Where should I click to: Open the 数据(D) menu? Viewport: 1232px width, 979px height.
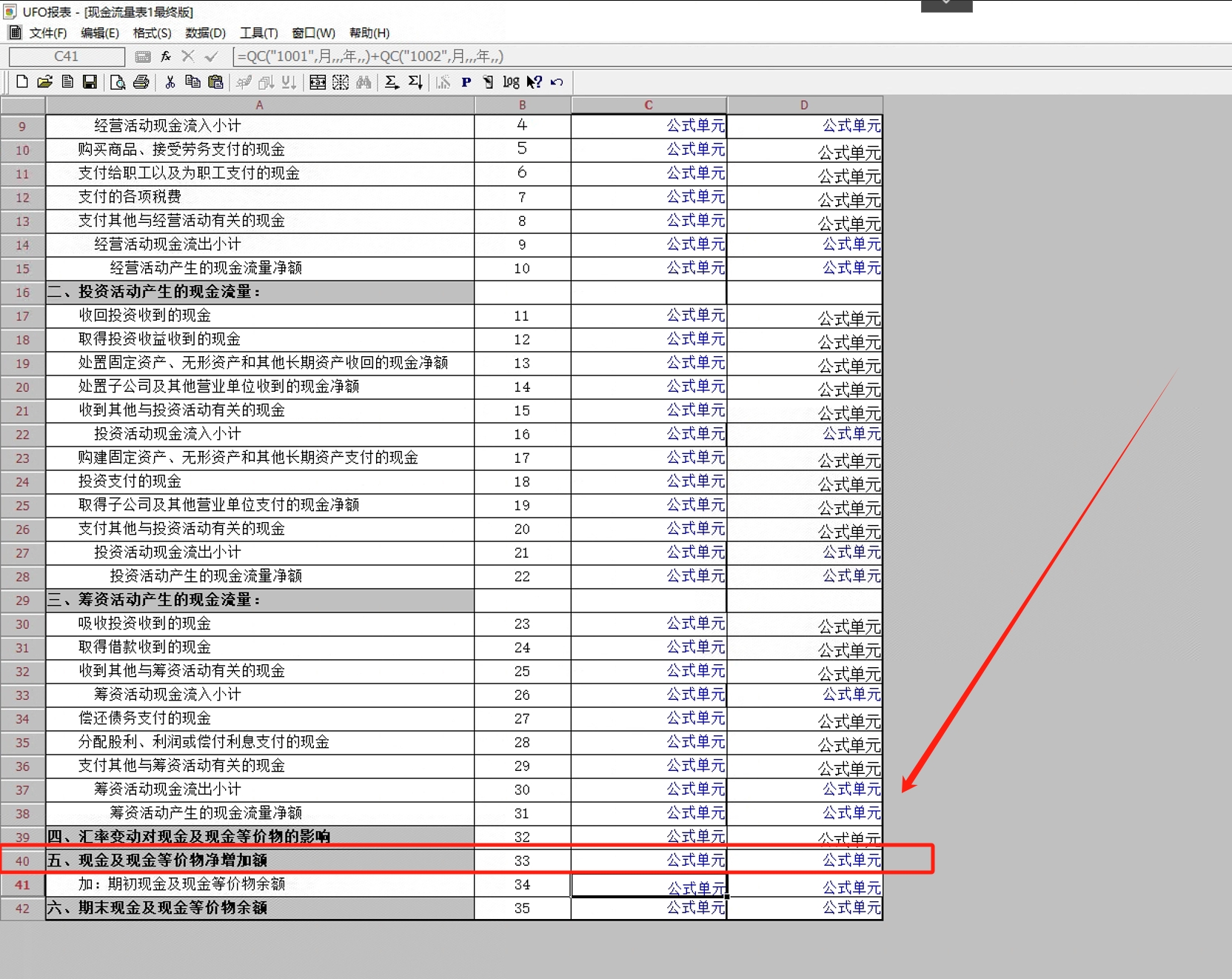pyautogui.click(x=205, y=33)
